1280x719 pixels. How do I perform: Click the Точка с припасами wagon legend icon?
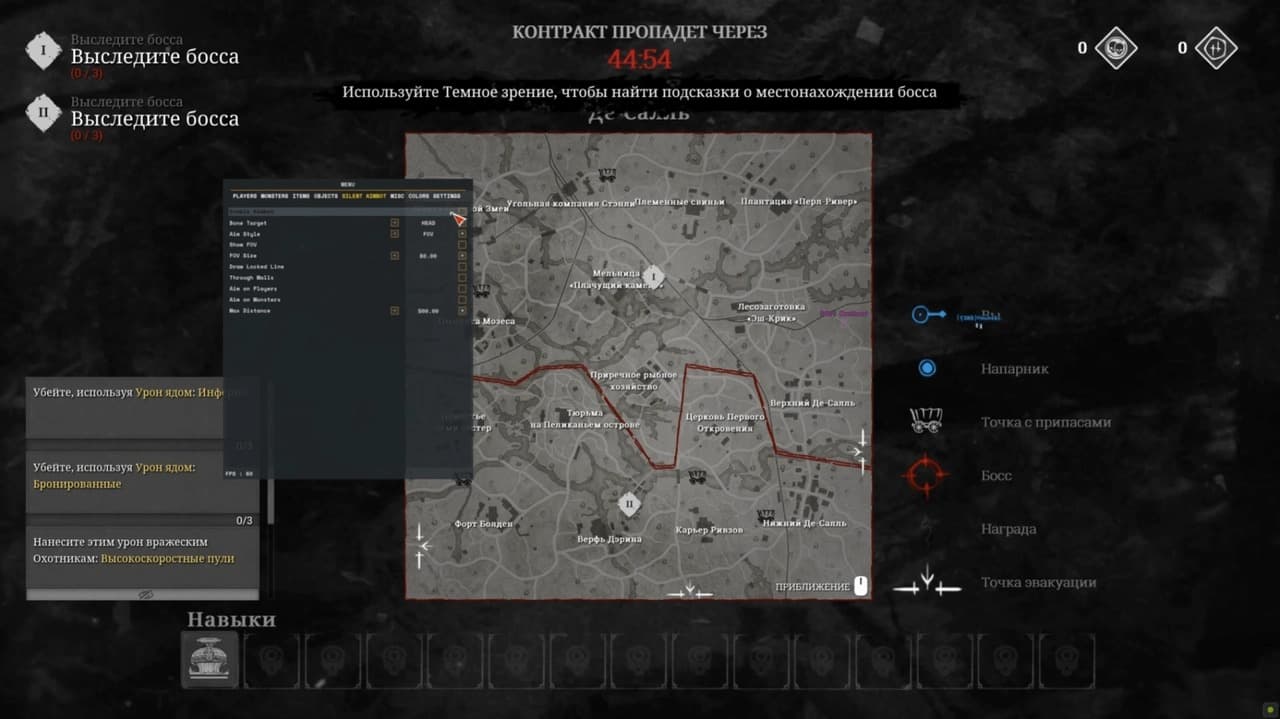coord(926,421)
